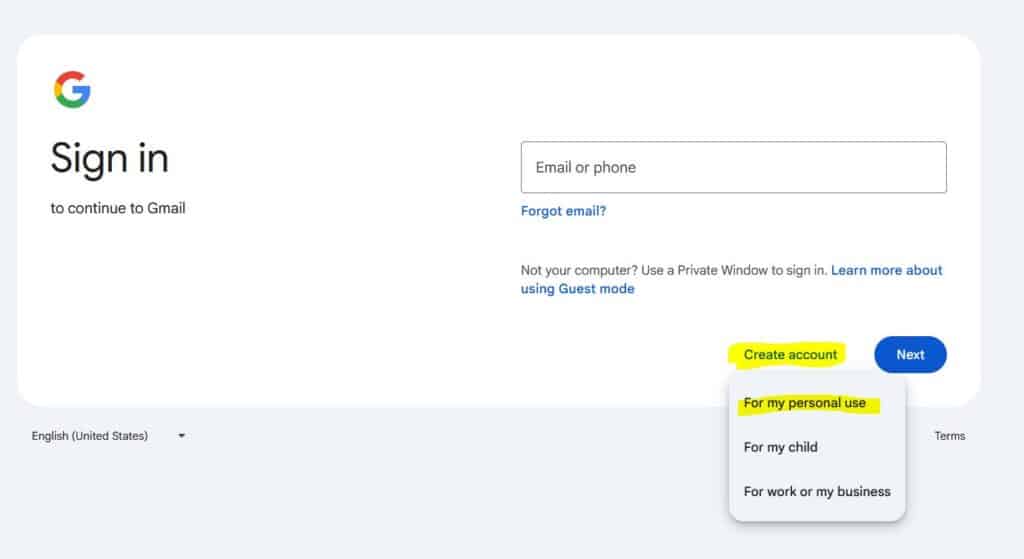Click the red part of the Google logo

point(70,76)
